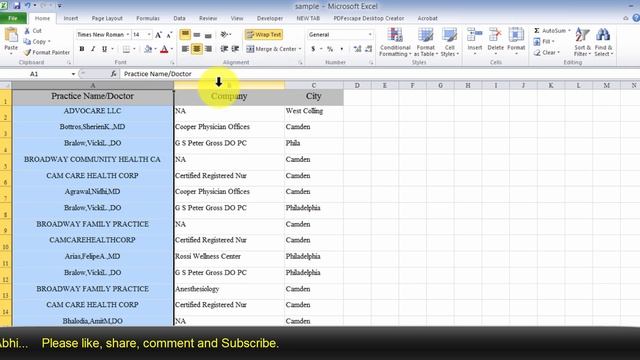Click the Save icon in Quick Access
Viewport: 640px width, 360px height.
point(17,6)
